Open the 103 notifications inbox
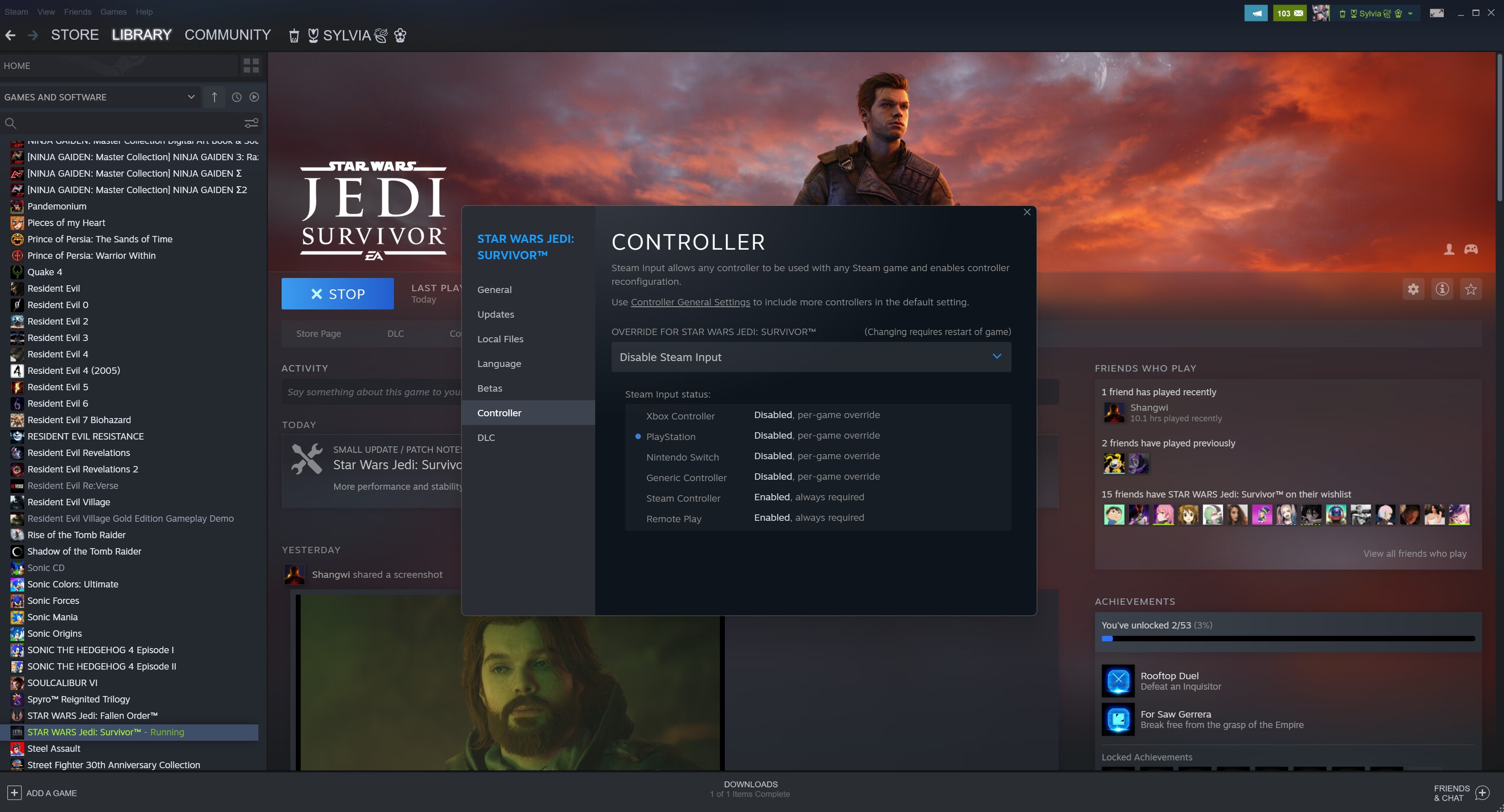 (x=1290, y=13)
